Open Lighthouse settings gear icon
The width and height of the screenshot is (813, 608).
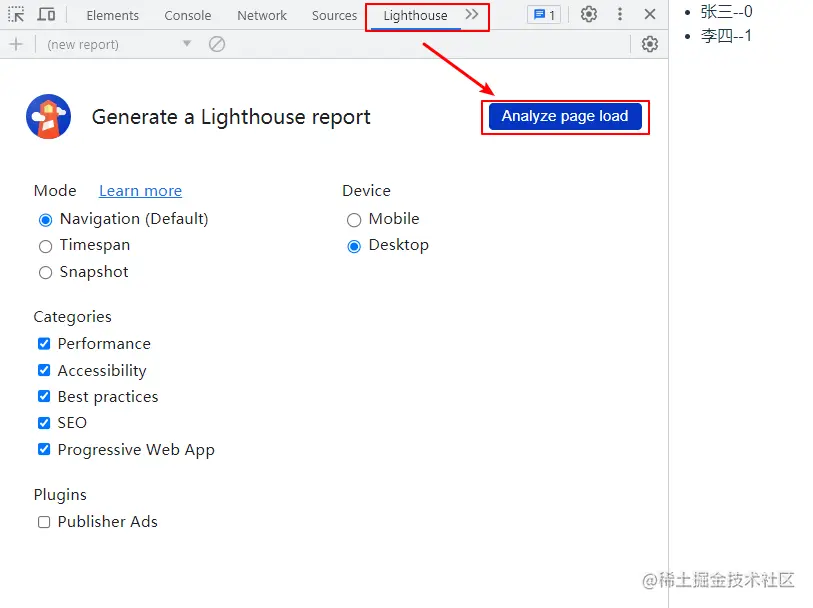[650, 45]
